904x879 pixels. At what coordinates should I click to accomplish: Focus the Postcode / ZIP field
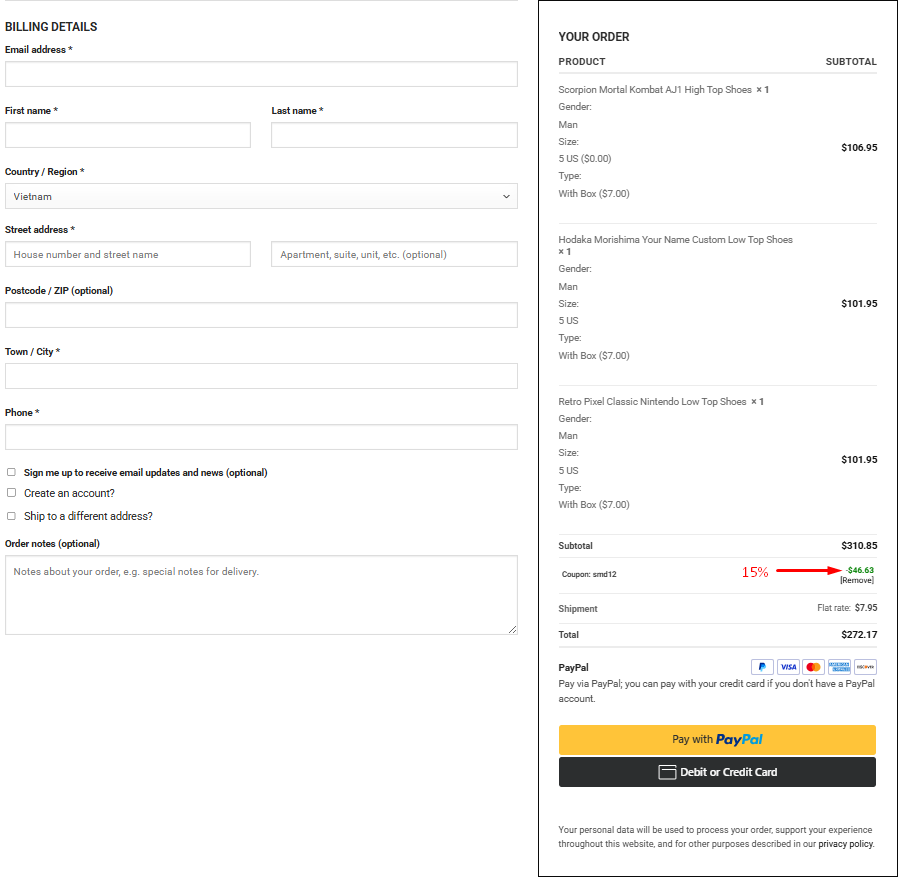tap(261, 315)
